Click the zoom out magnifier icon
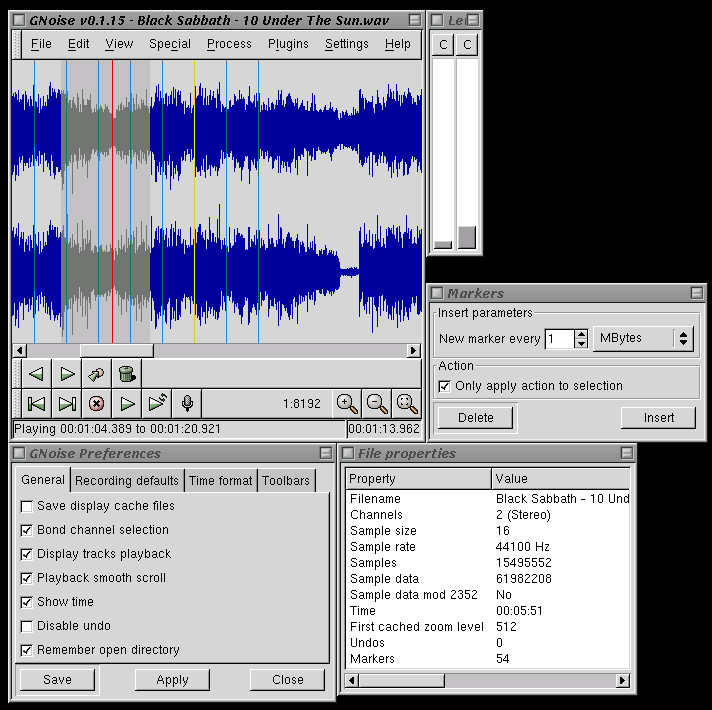Image resolution: width=712 pixels, height=710 pixels. tap(377, 403)
